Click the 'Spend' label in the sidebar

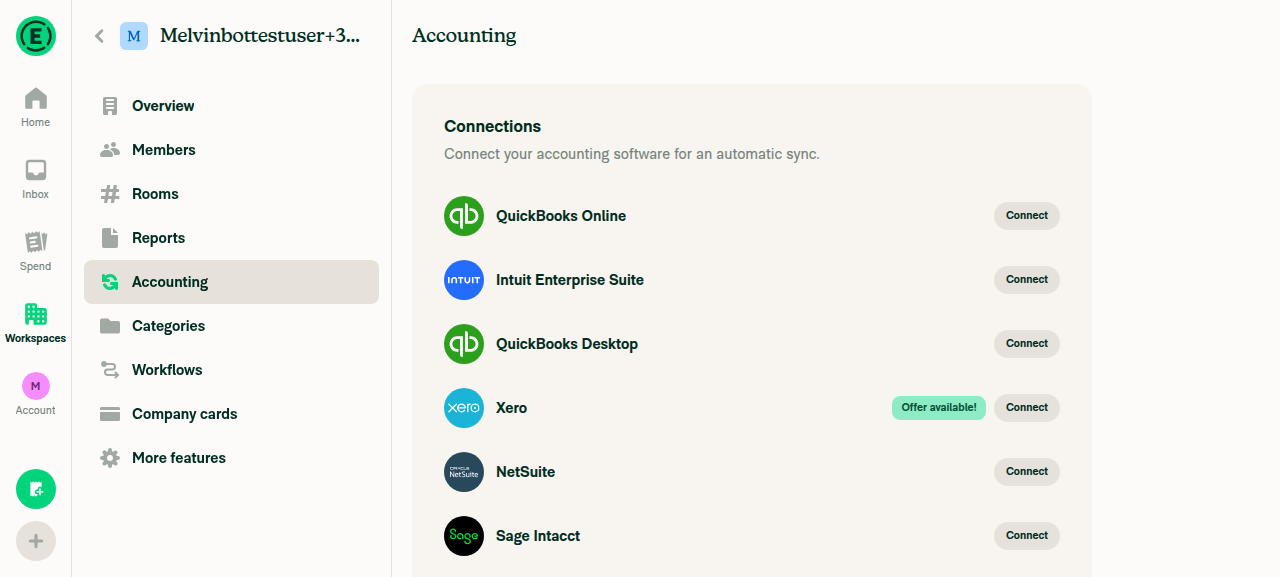[36, 267]
